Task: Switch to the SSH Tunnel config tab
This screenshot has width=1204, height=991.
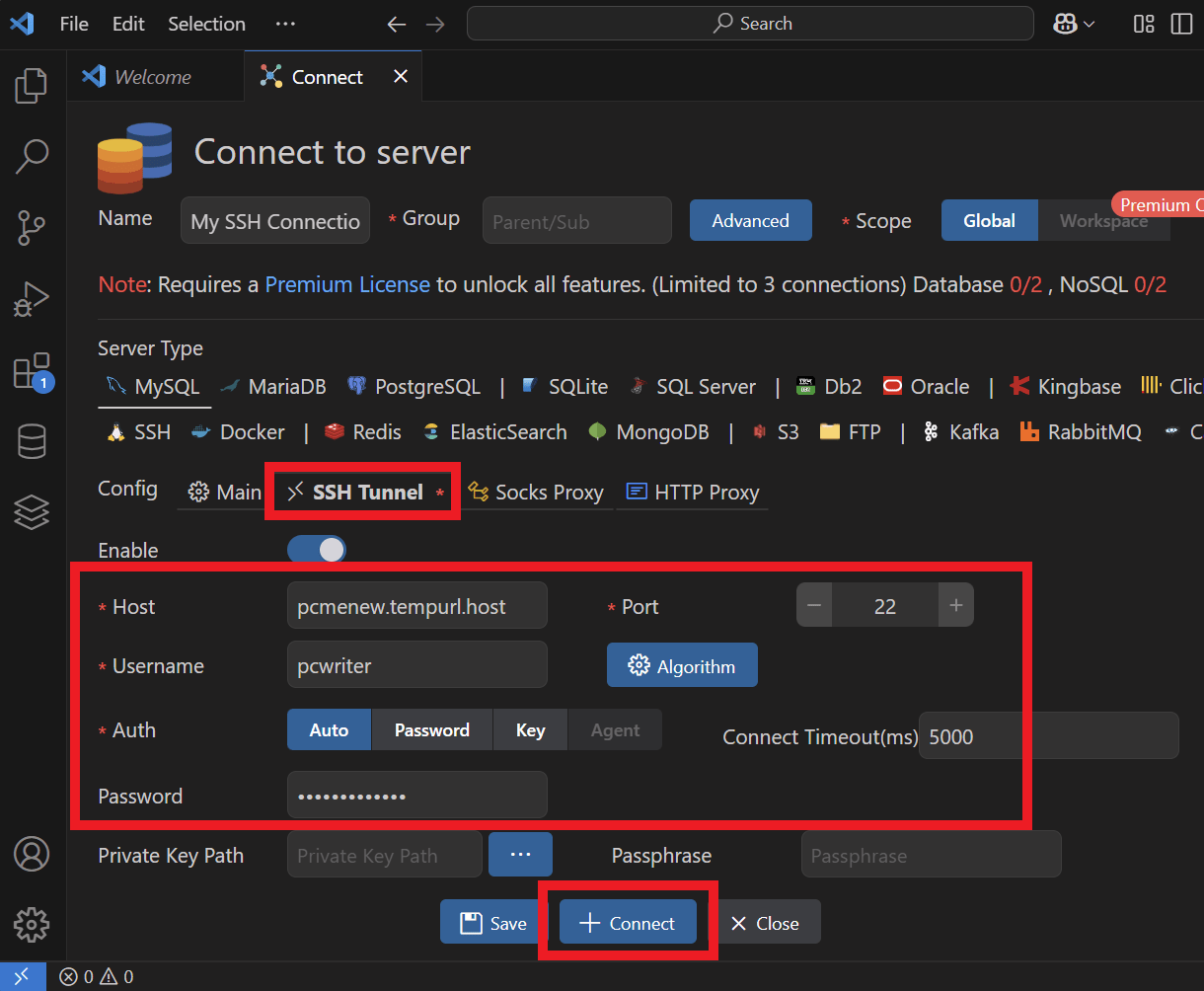Action: click(x=366, y=492)
